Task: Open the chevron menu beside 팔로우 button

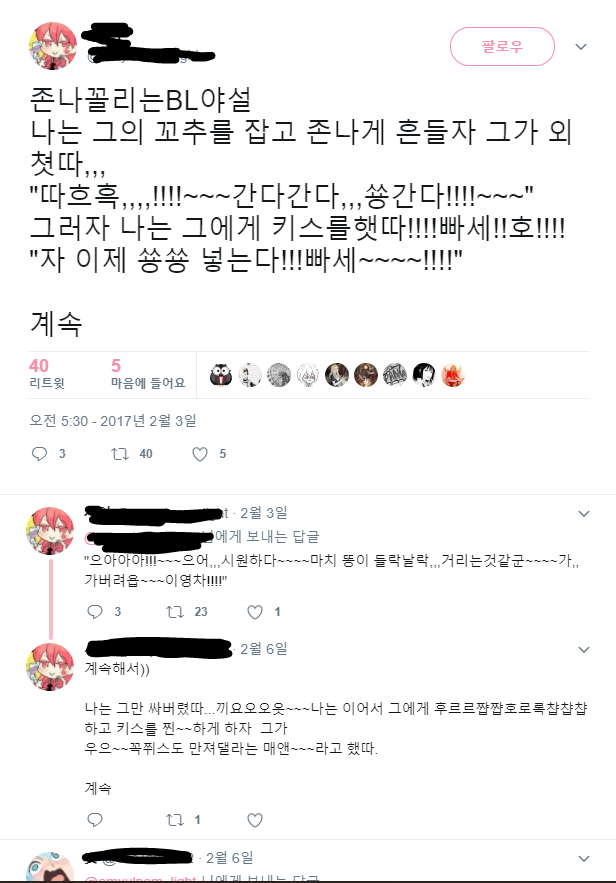Action: (x=581, y=47)
